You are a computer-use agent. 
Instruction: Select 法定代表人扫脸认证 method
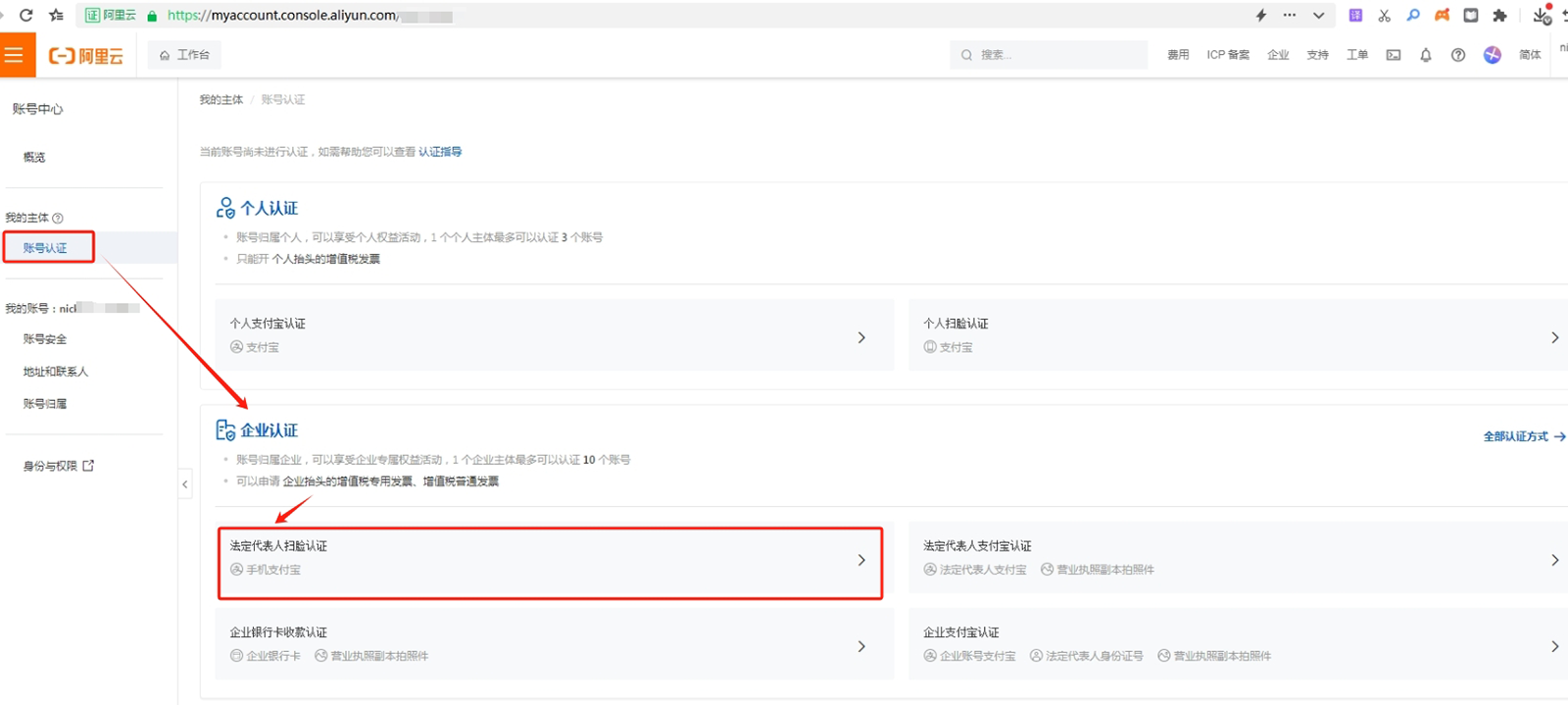550,562
